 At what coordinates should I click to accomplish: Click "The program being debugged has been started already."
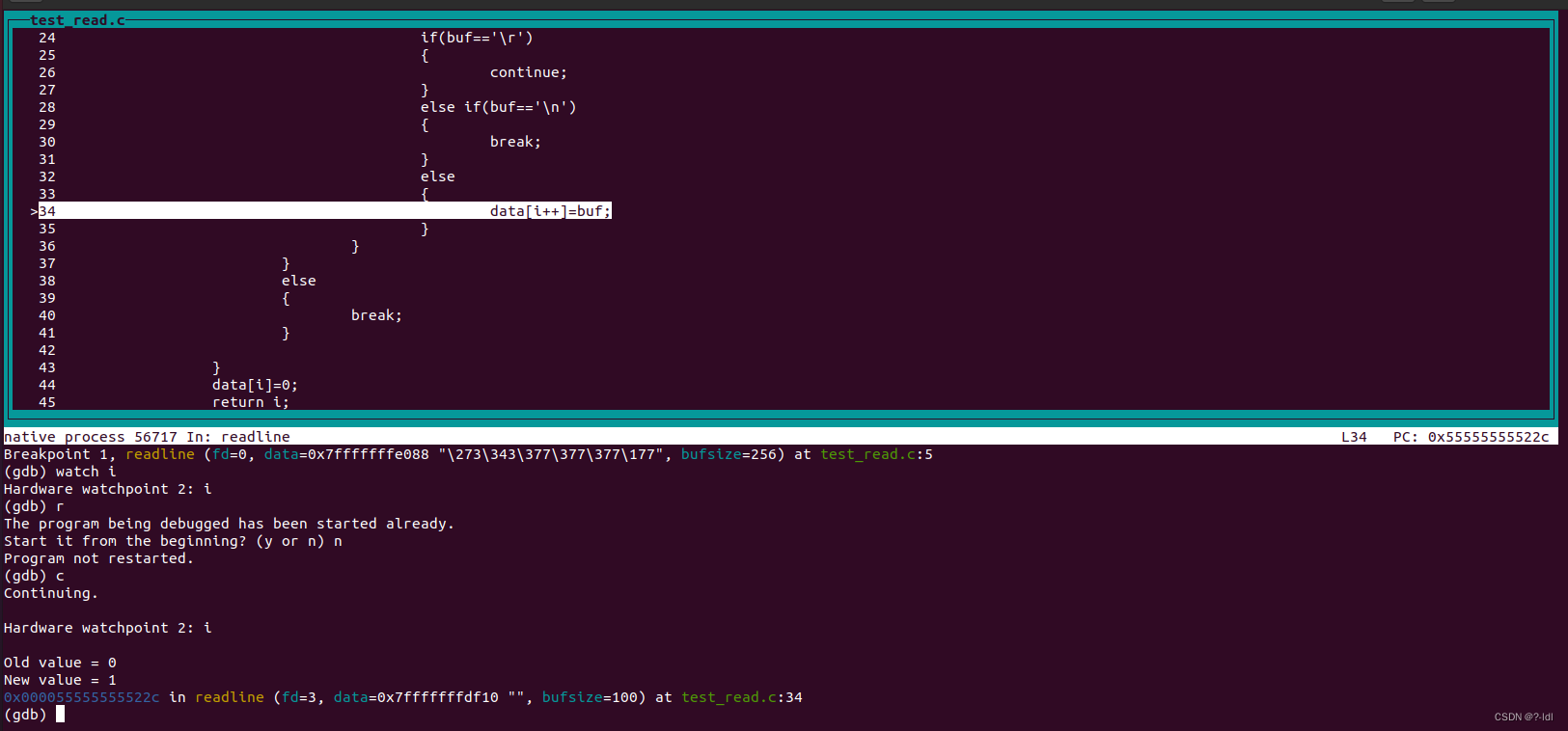229,524
